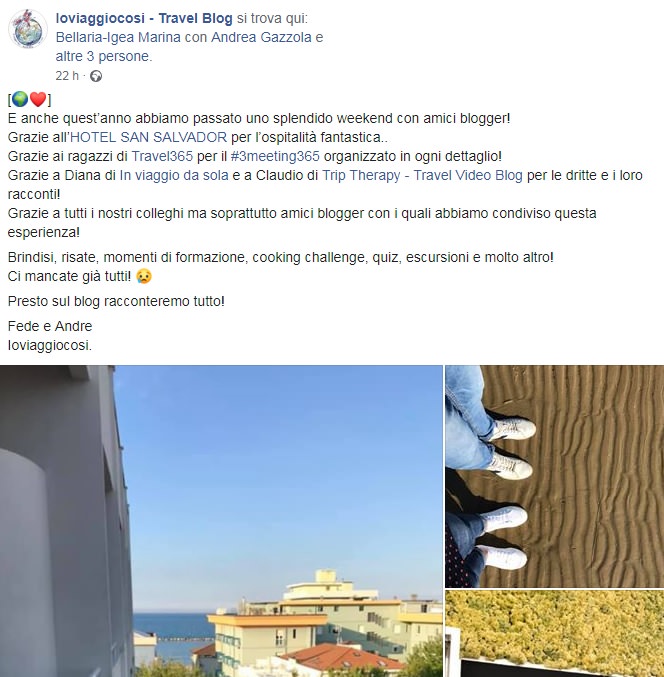Open Trip Therapy - Travel Video Blog link
The image size is (664, 677).
click(422, 175)
